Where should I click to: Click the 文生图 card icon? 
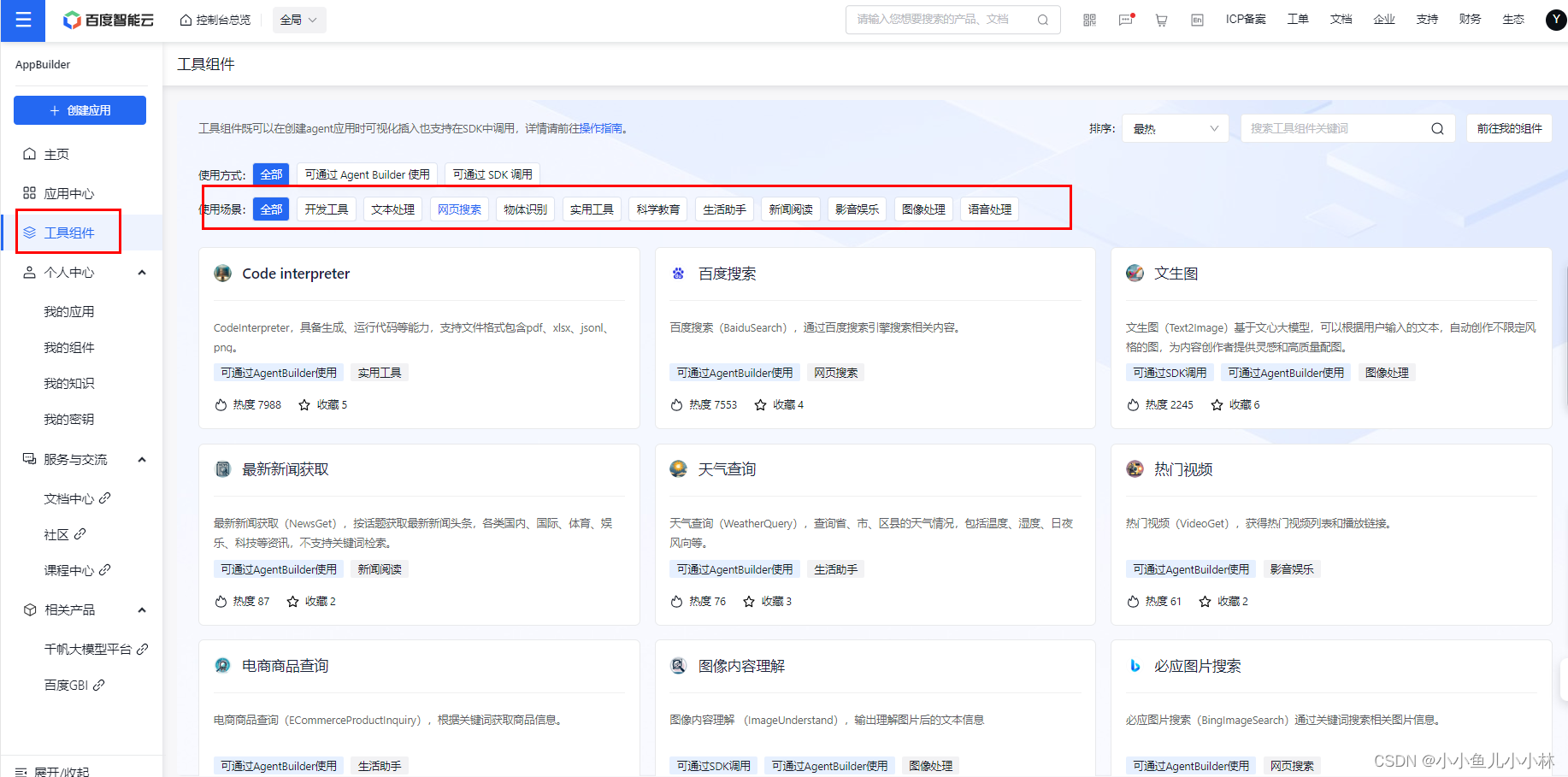click(x=1135, y=274)
